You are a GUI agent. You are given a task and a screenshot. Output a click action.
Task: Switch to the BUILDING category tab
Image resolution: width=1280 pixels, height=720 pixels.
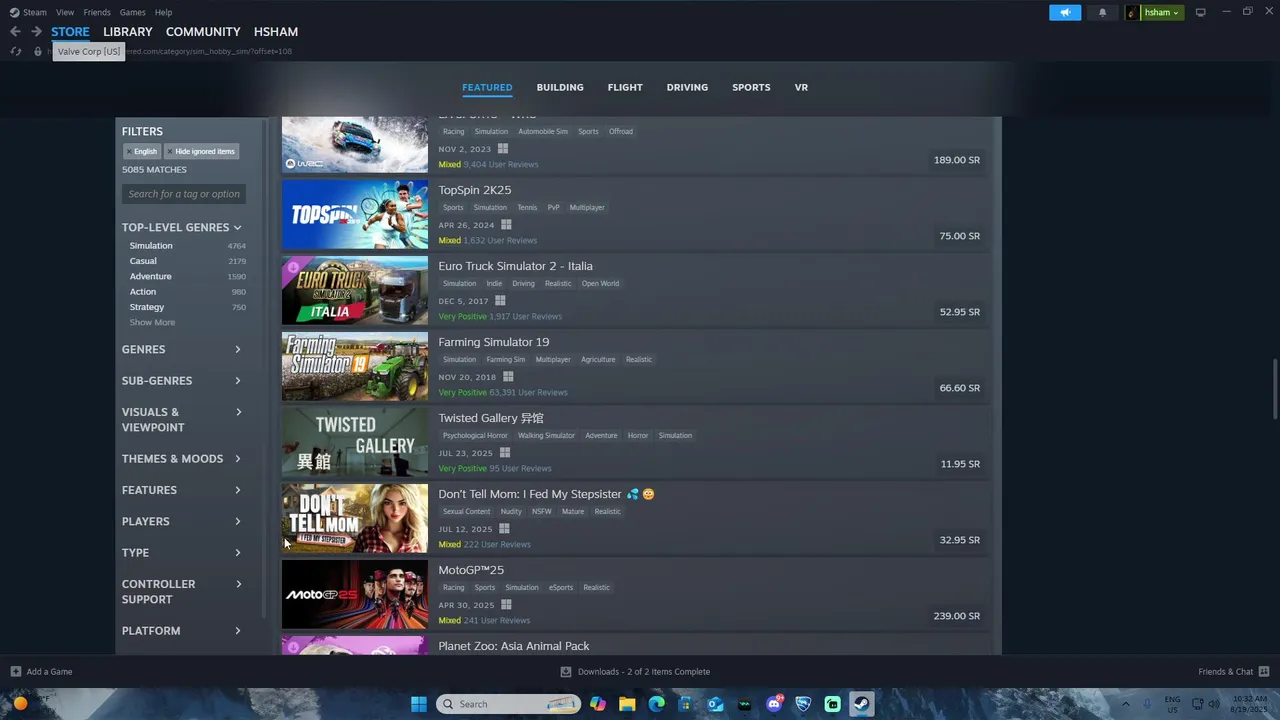(x=560, y=87)
